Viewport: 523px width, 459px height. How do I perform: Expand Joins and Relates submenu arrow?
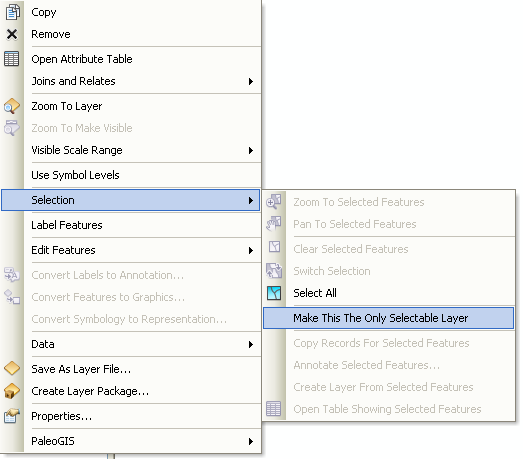(251, 81)
